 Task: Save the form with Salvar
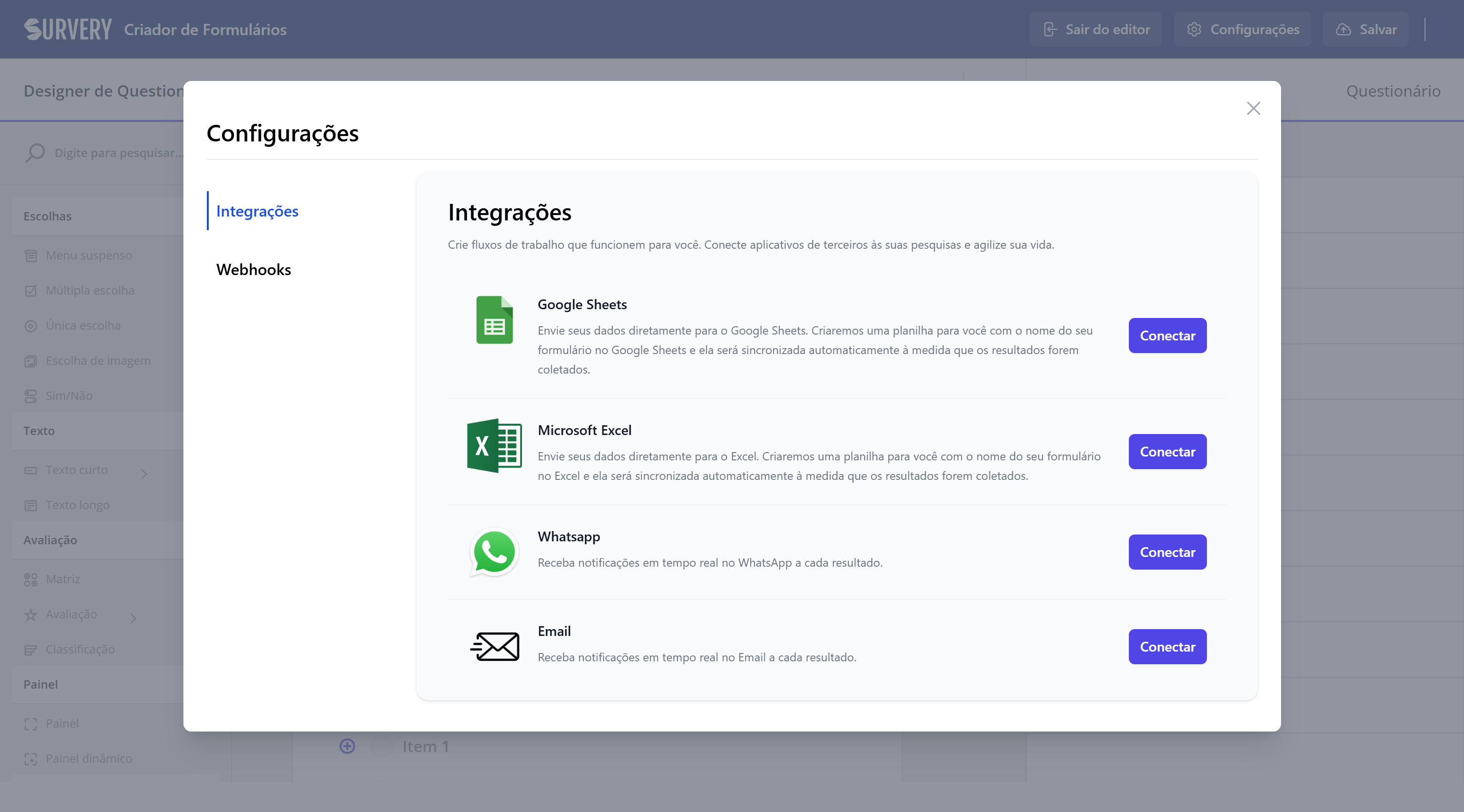point(1366,29)
